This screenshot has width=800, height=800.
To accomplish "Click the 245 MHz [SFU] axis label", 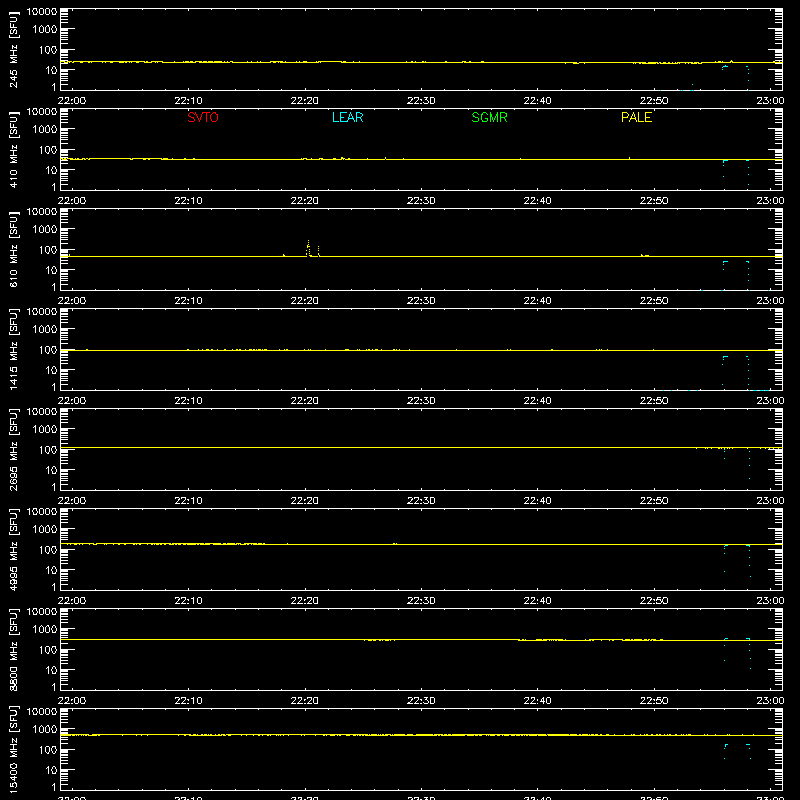I will (13, 50).
